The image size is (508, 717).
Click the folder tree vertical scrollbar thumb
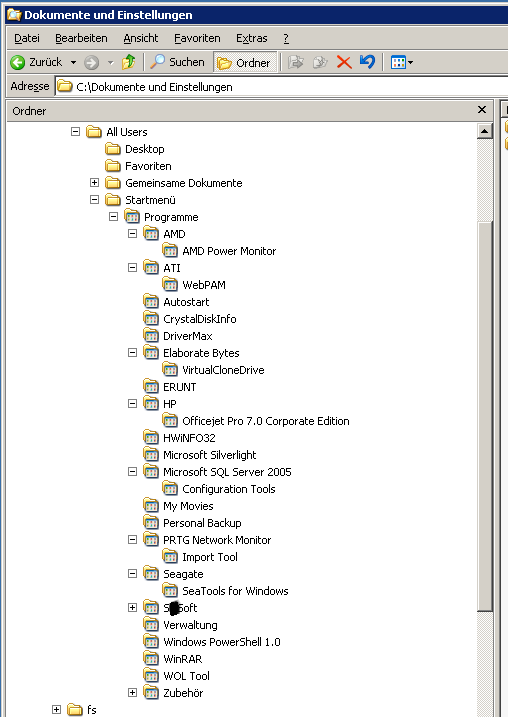point(484,416)
